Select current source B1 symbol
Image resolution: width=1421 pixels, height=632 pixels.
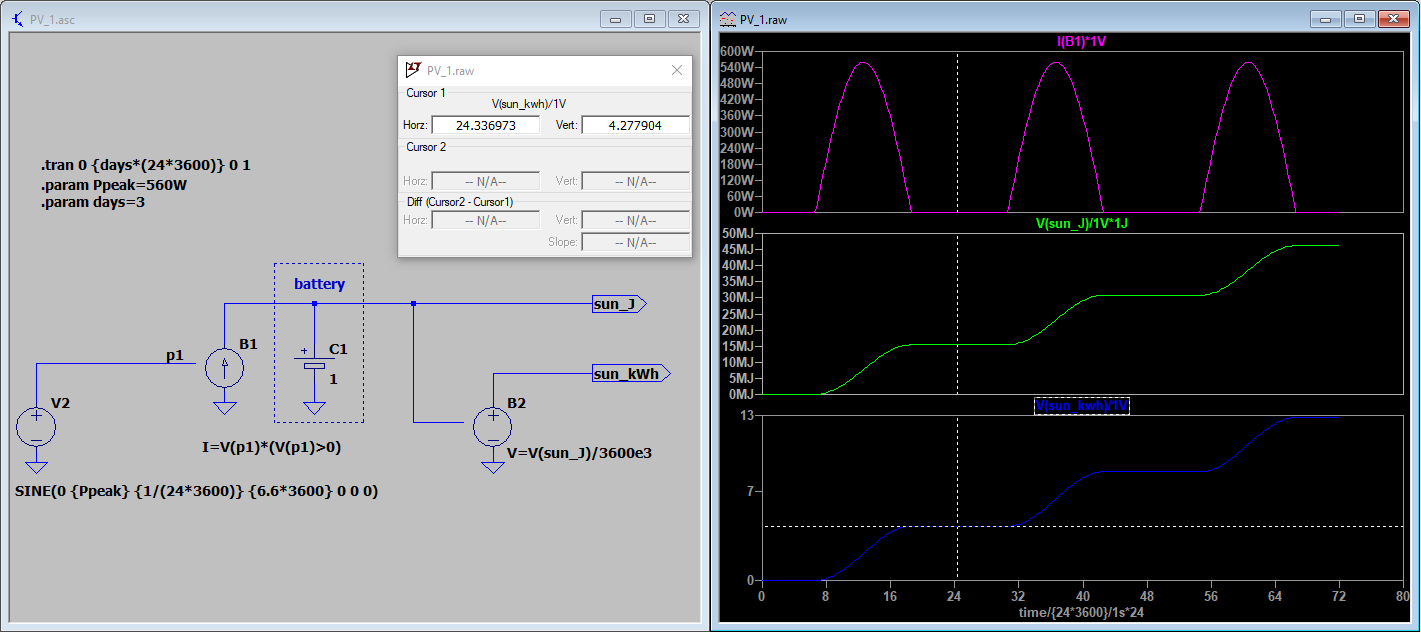(x=224, y=368)
